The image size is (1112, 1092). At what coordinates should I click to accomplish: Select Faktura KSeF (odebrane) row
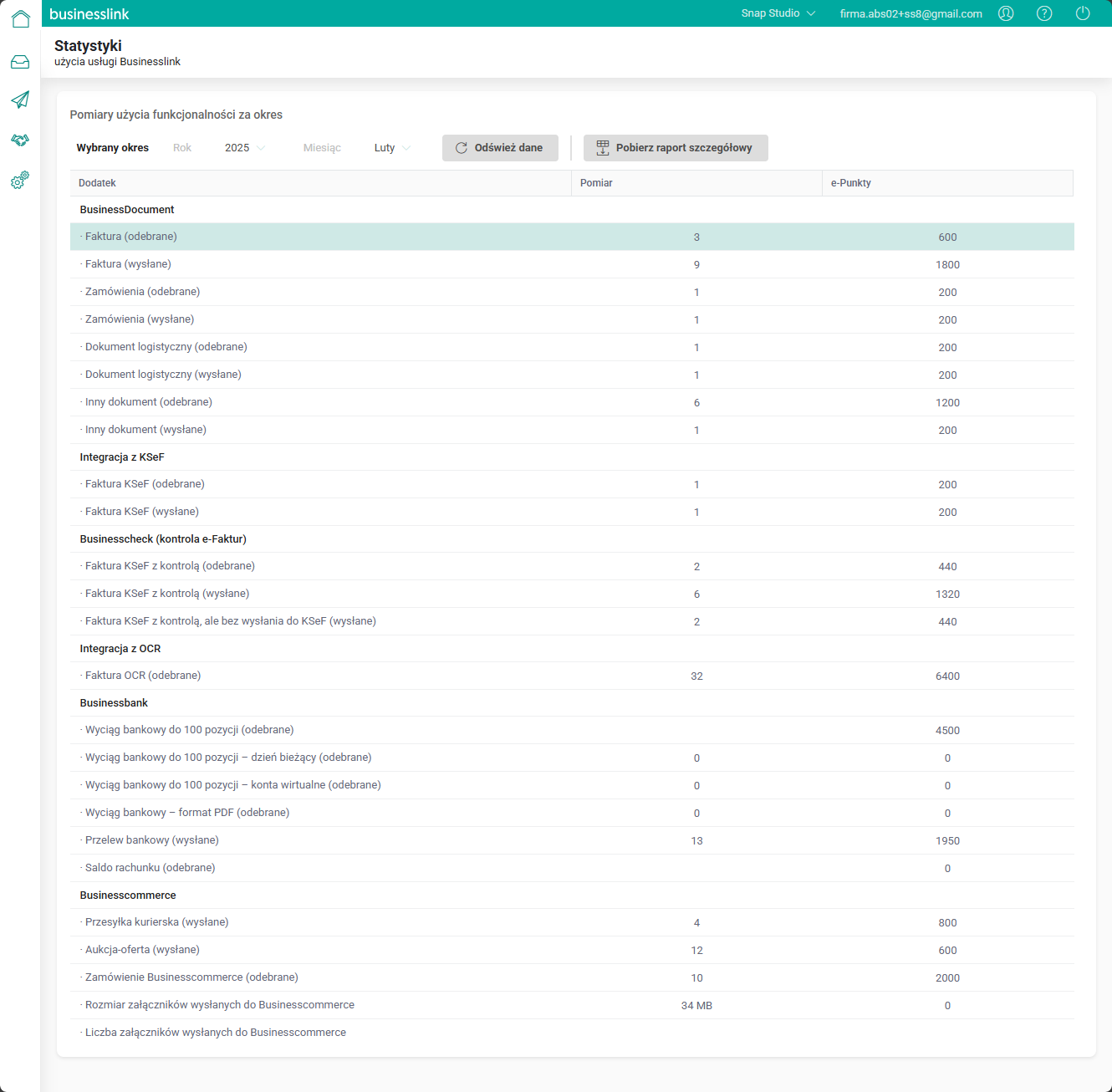(x=572, y=484)
